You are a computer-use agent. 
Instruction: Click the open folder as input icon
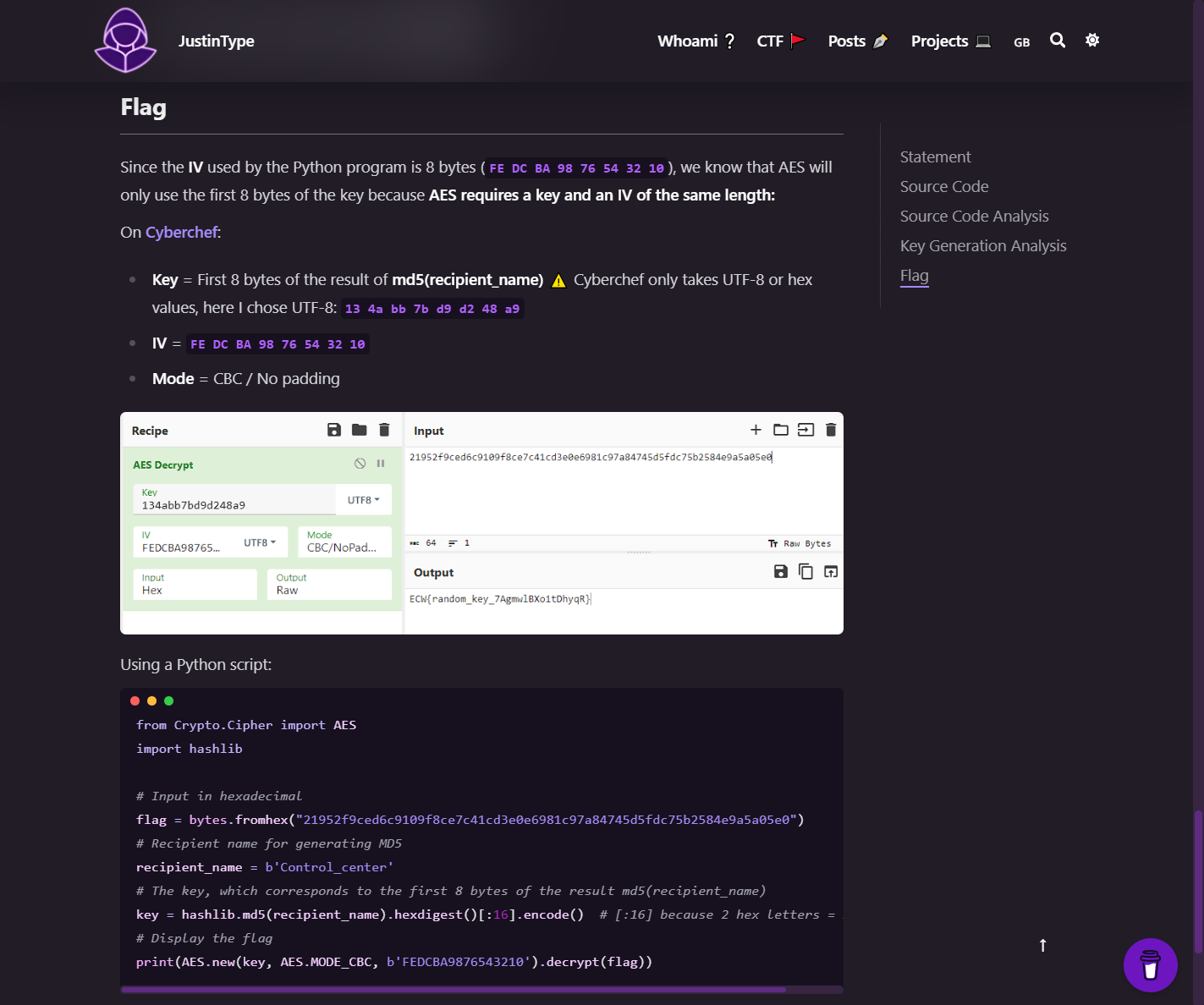pos(781,430)
